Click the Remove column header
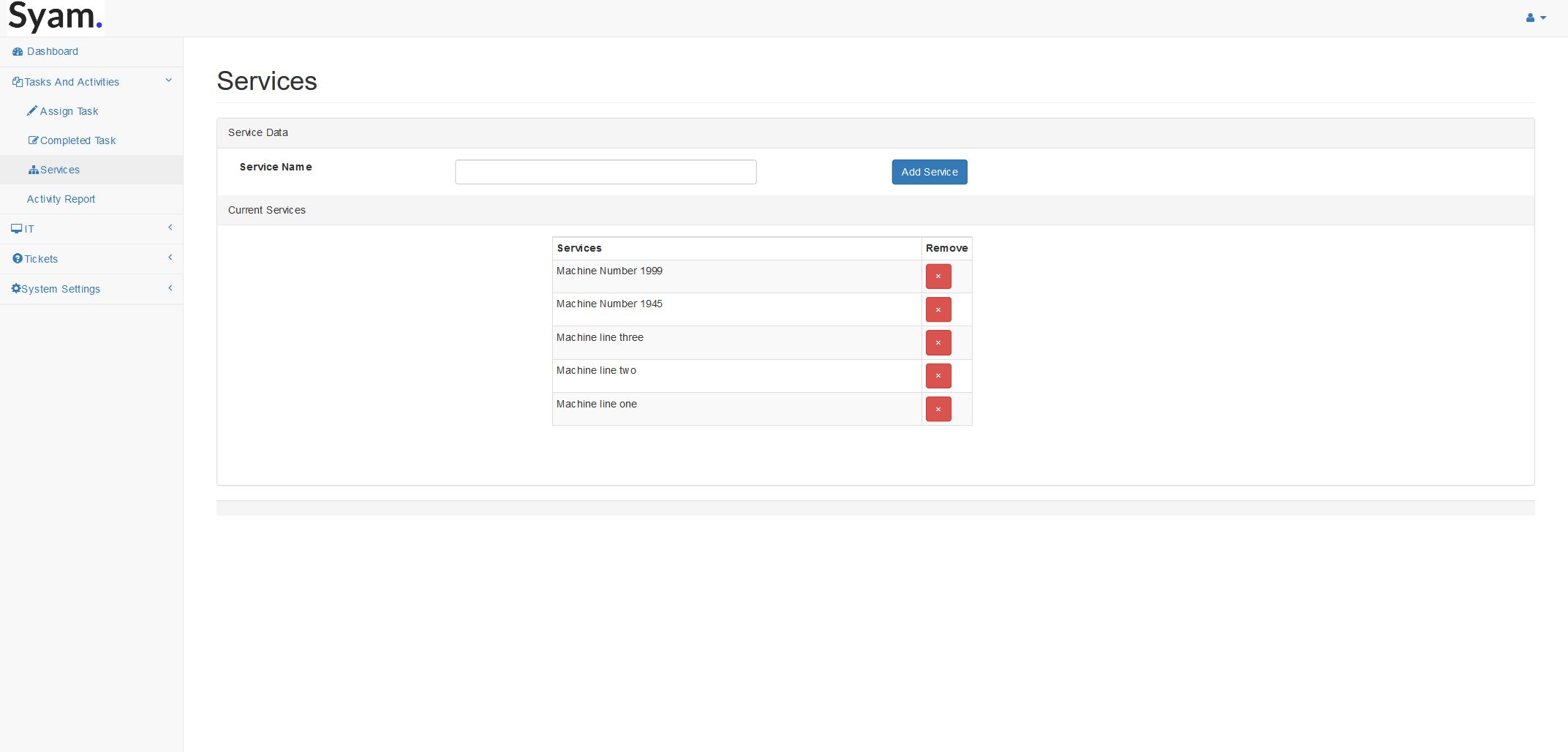The image size is (1568, 752). pyautogui.click(x=946, y=248)
